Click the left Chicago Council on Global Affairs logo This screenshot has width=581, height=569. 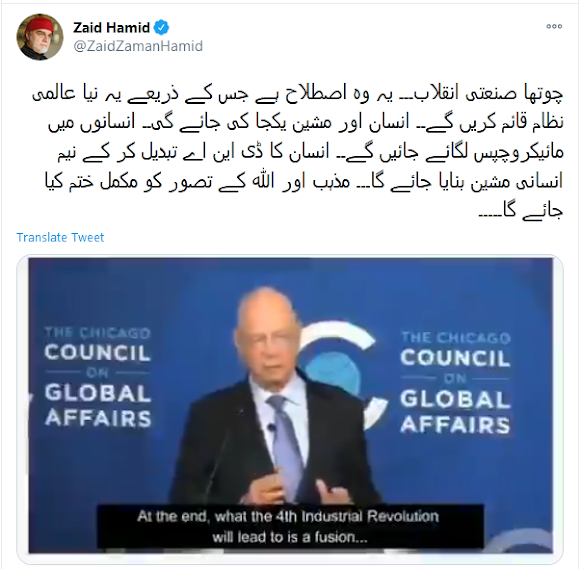tap(98, 377)
